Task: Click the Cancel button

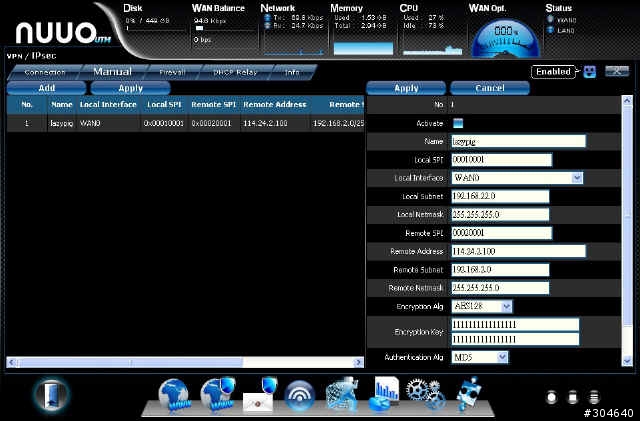Action: pyautogui.click(x=490, y=88)
